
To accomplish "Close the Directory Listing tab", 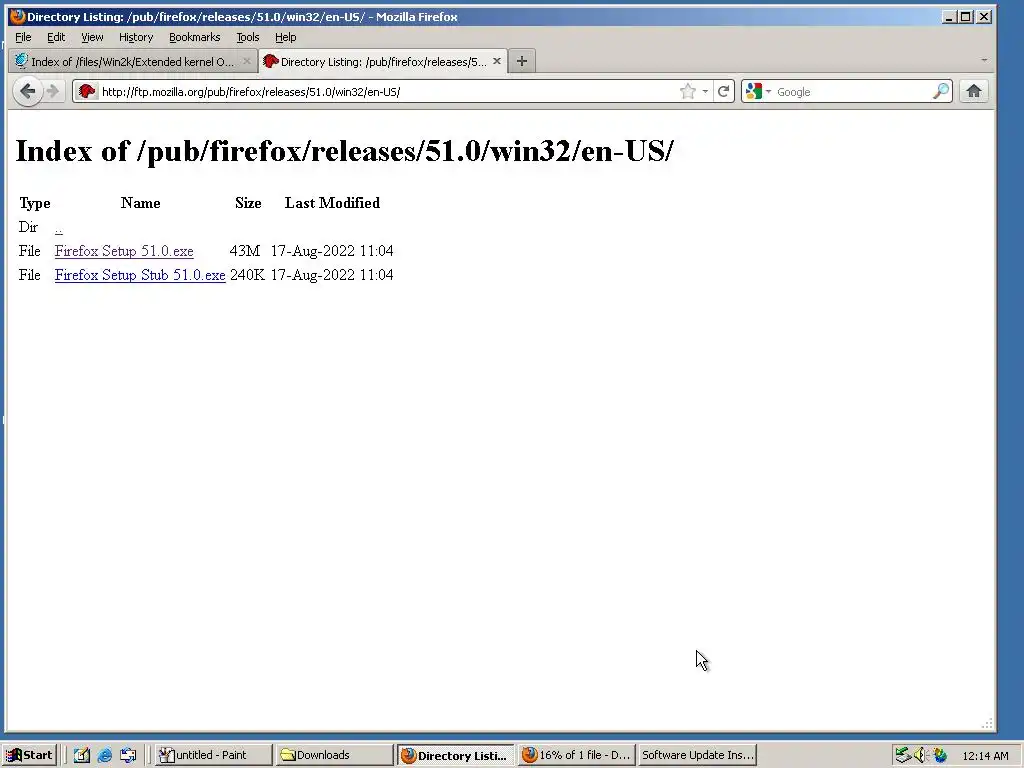I will tap(497, 61).
